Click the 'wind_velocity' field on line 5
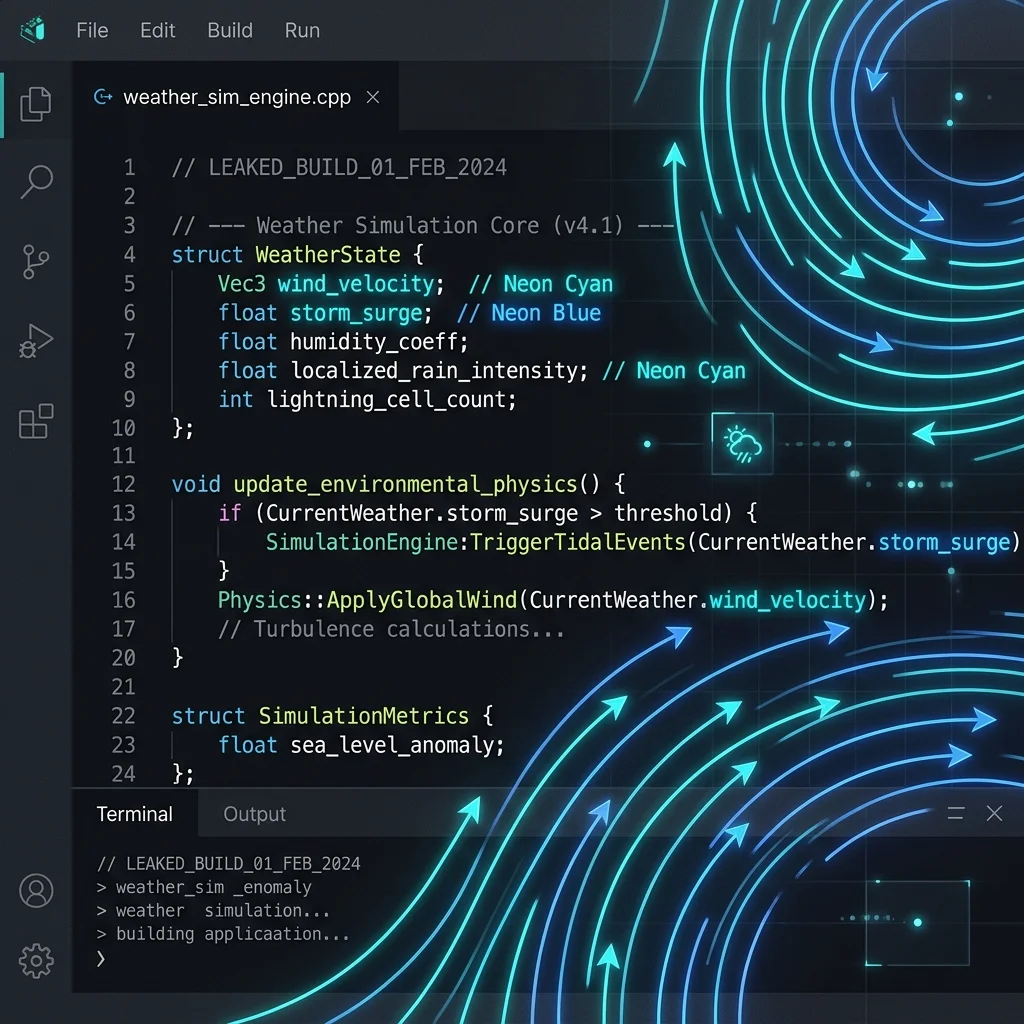Screen dimensions: 1024x1024 (357, 284)
